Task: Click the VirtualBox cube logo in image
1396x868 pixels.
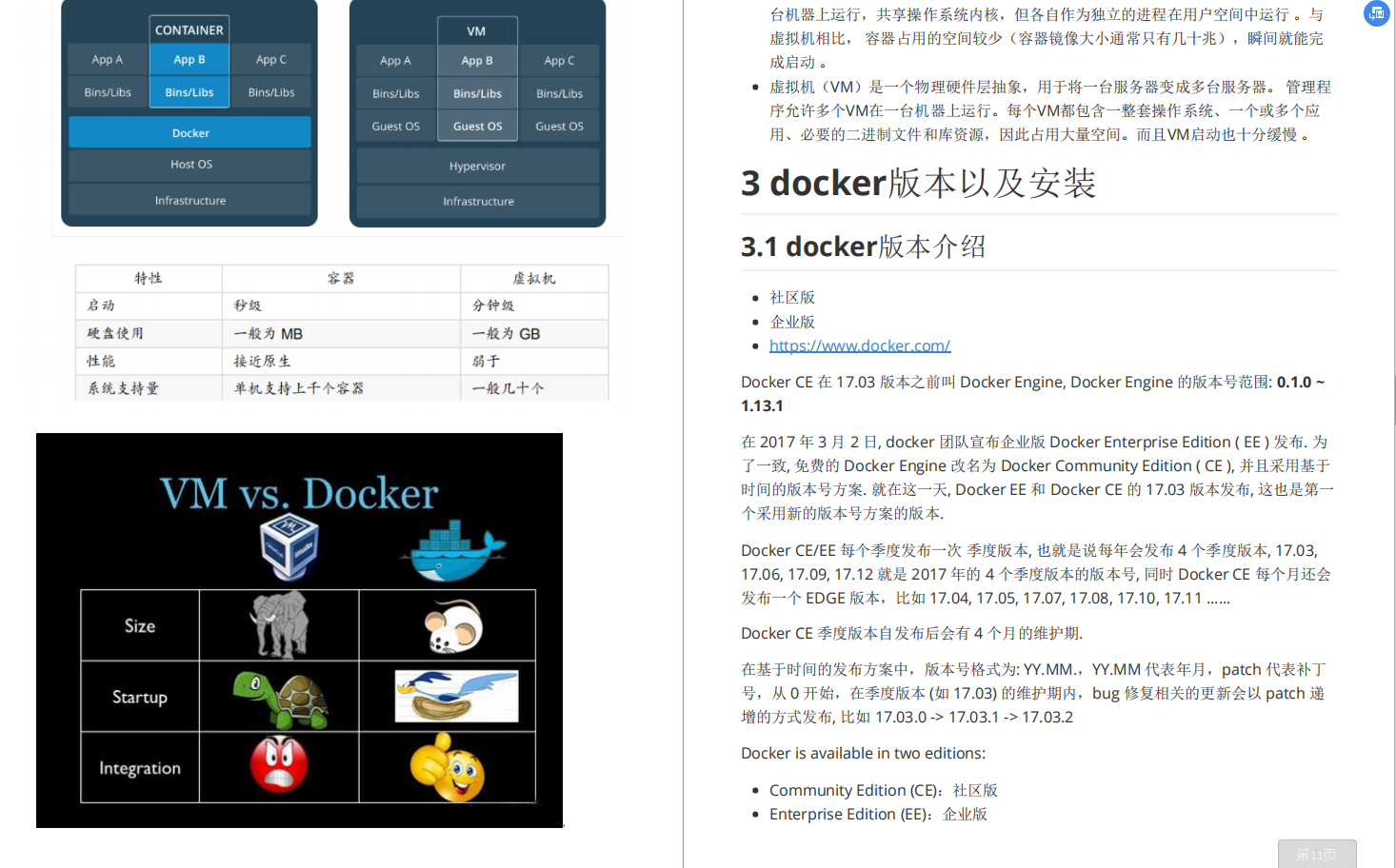Action: [289, 546]
